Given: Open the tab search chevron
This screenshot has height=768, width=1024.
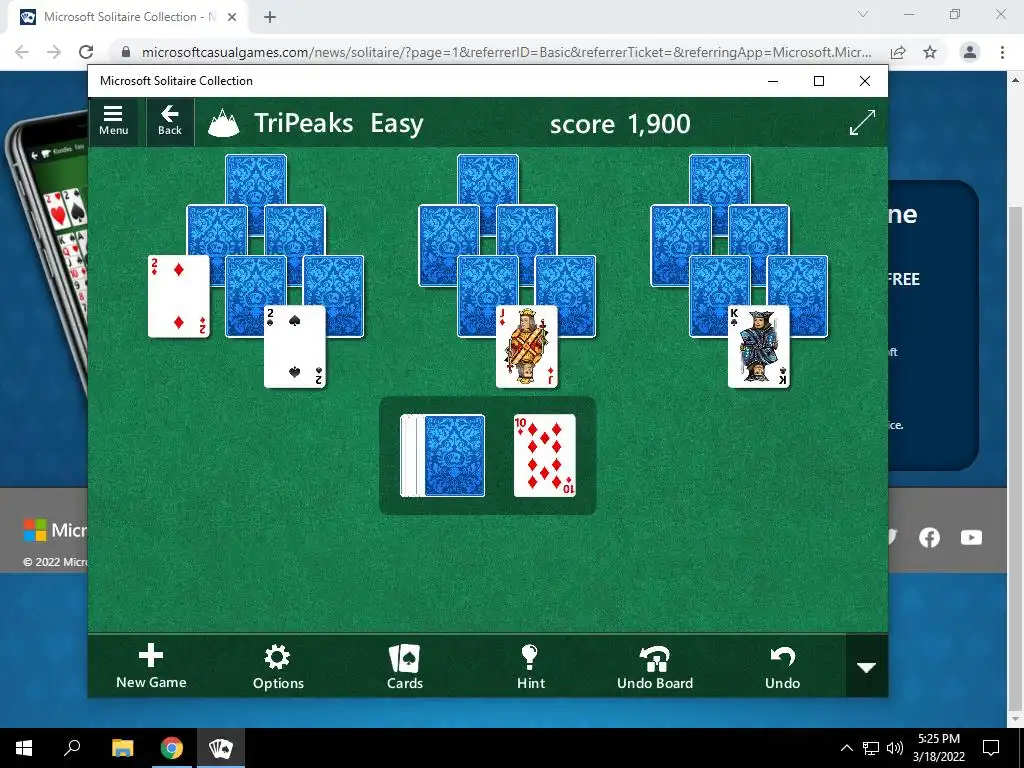Looking at the screenshot, I should [x=863, y=14].
